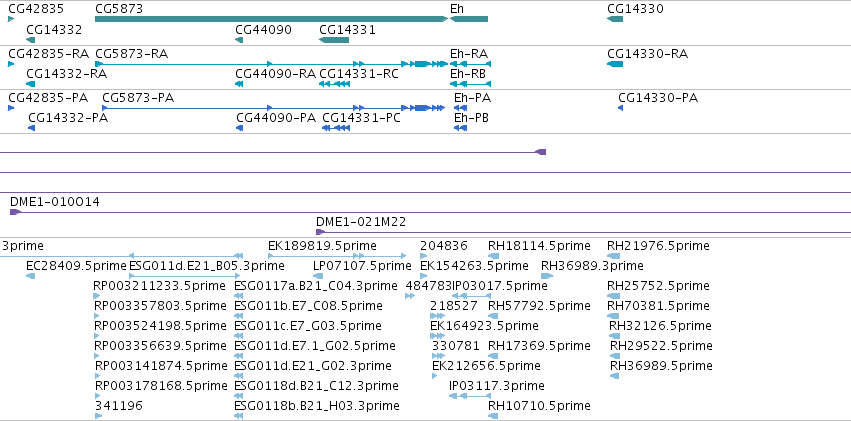
Task: Click the CG14330-PA protein label
Action: coord(658,98)
